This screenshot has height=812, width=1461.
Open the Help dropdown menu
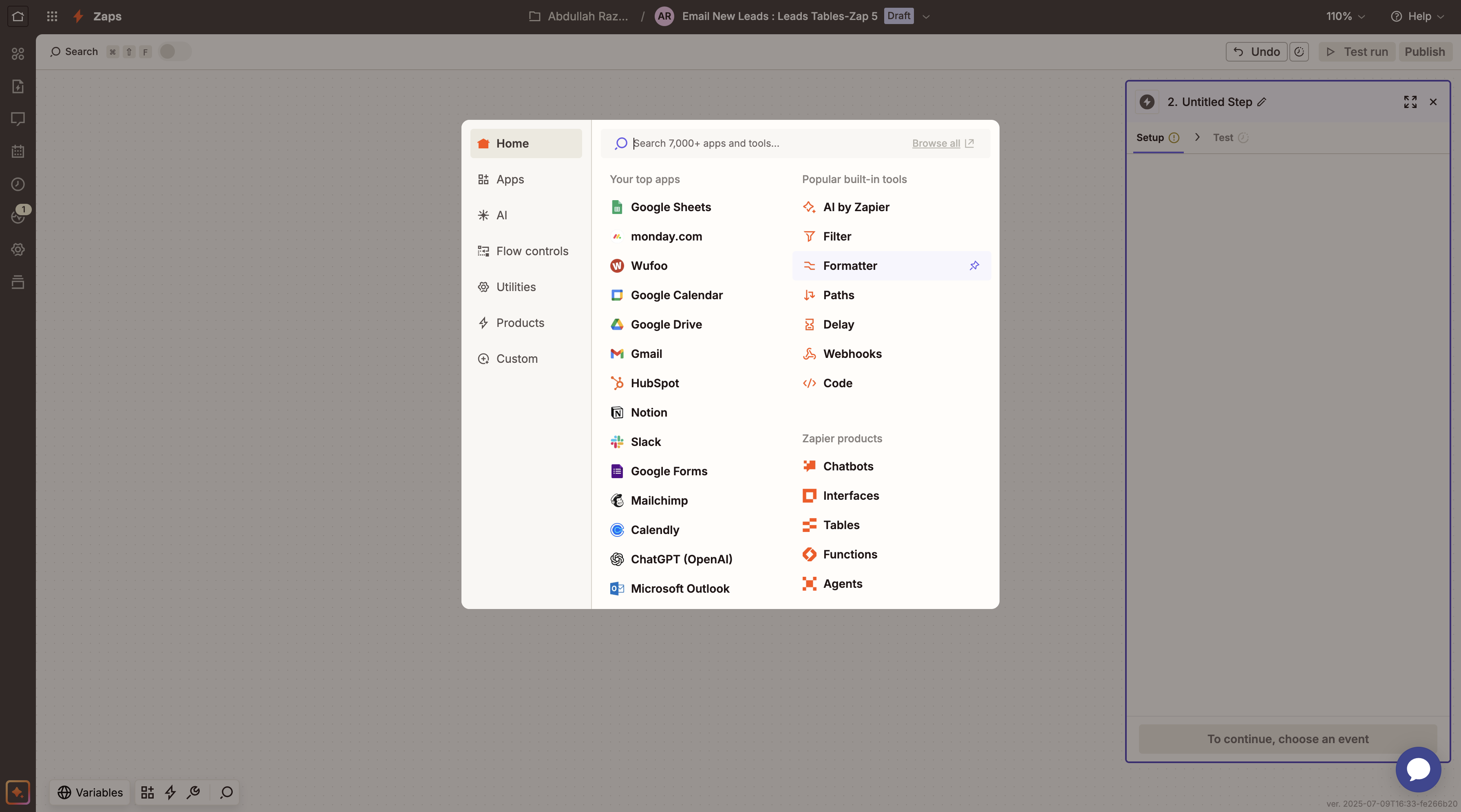pyautogui.click(x=1417, y=16)
